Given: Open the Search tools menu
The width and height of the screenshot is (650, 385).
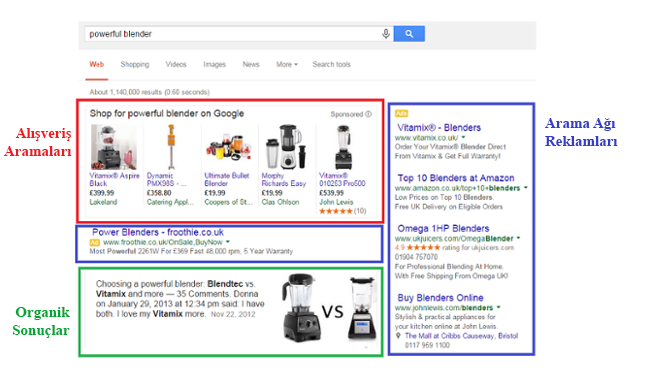Looking at the screenshot, I should [331, 65].
